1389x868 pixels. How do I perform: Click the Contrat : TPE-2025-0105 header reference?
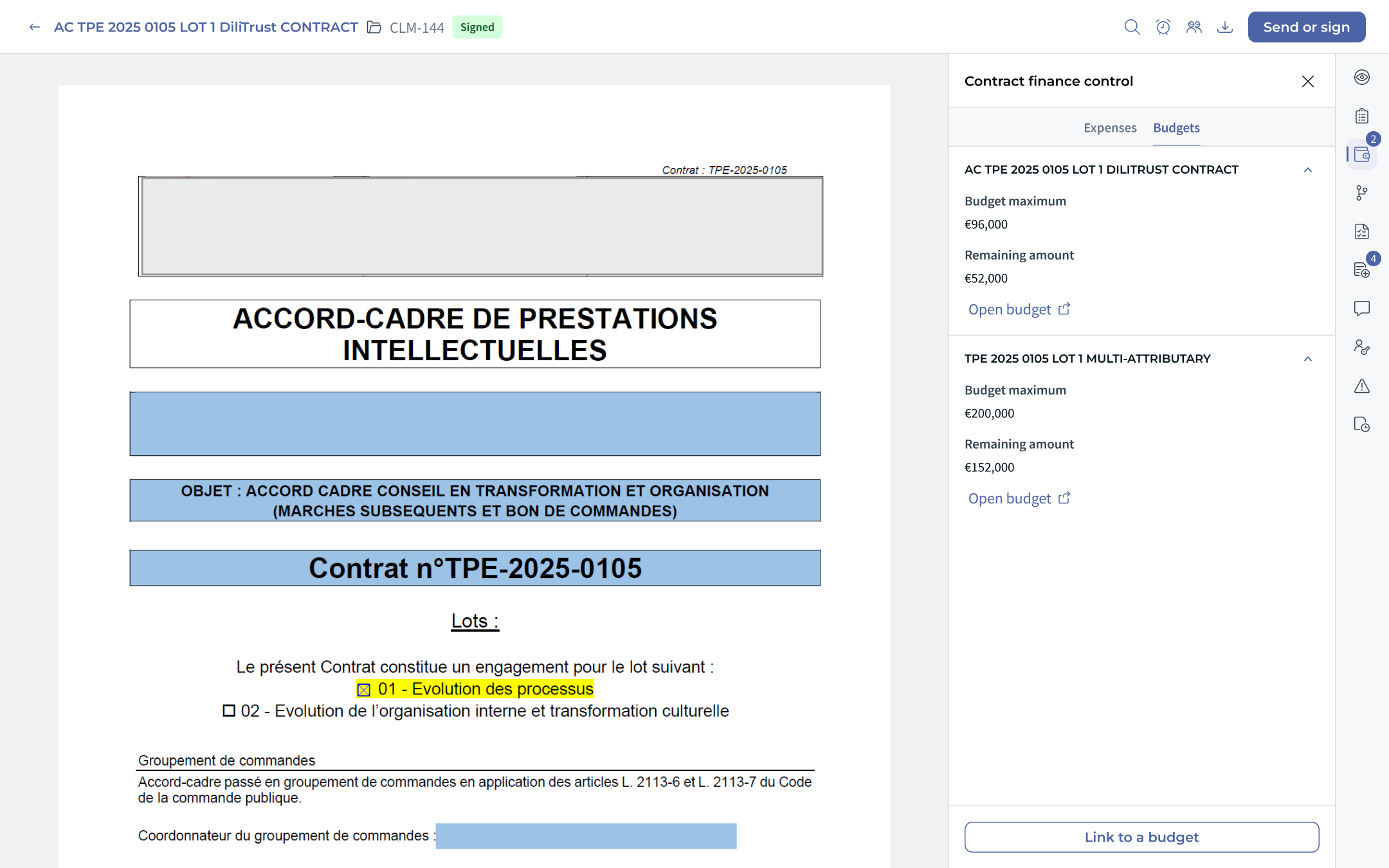725,170
